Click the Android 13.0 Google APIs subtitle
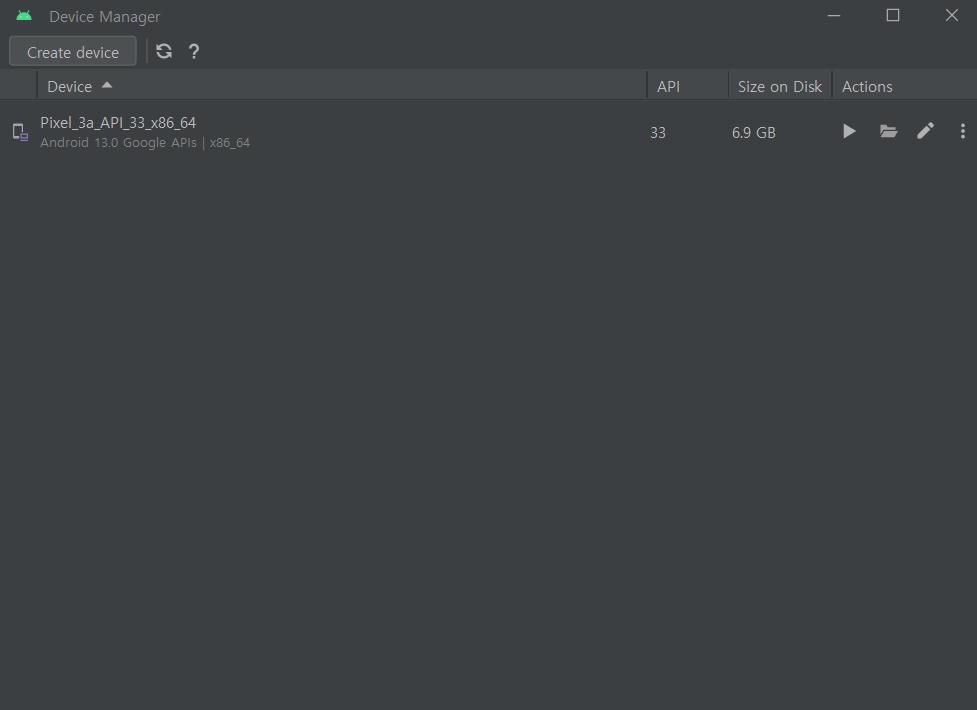The width and height of the screenshot is (977, 710). tap(145, 143)
